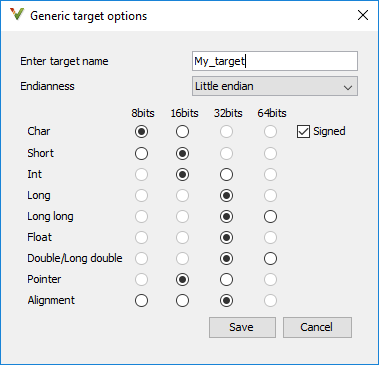Click the 'Float' row label
This screenshot has width=379, height=365.
tap(40, 237)
